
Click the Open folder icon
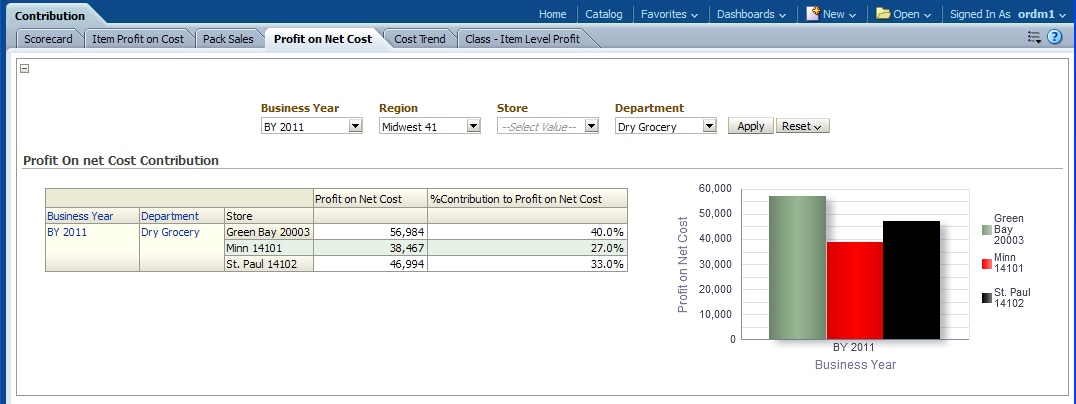click(883, 14)
